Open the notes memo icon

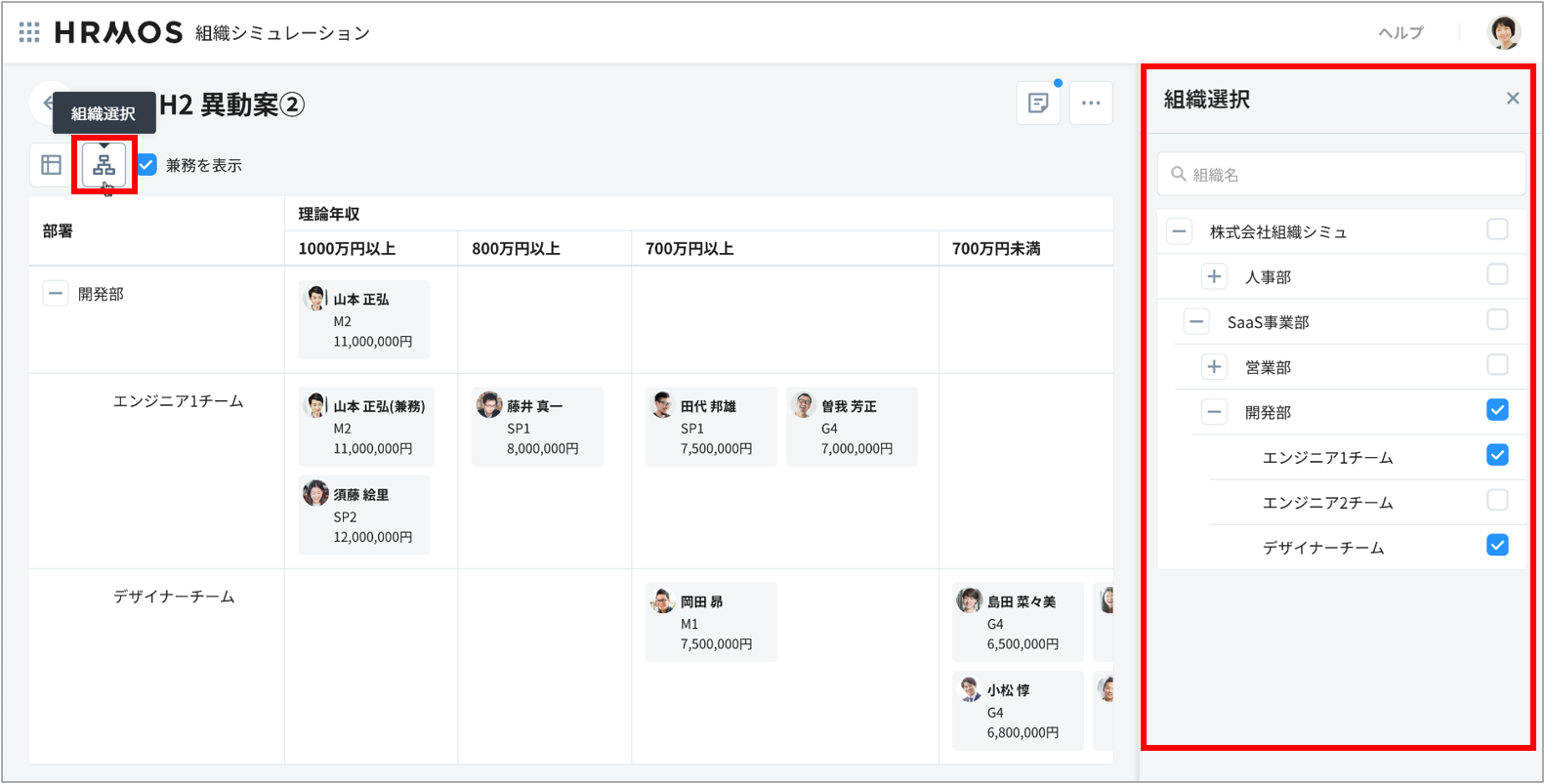point(1038,103)
